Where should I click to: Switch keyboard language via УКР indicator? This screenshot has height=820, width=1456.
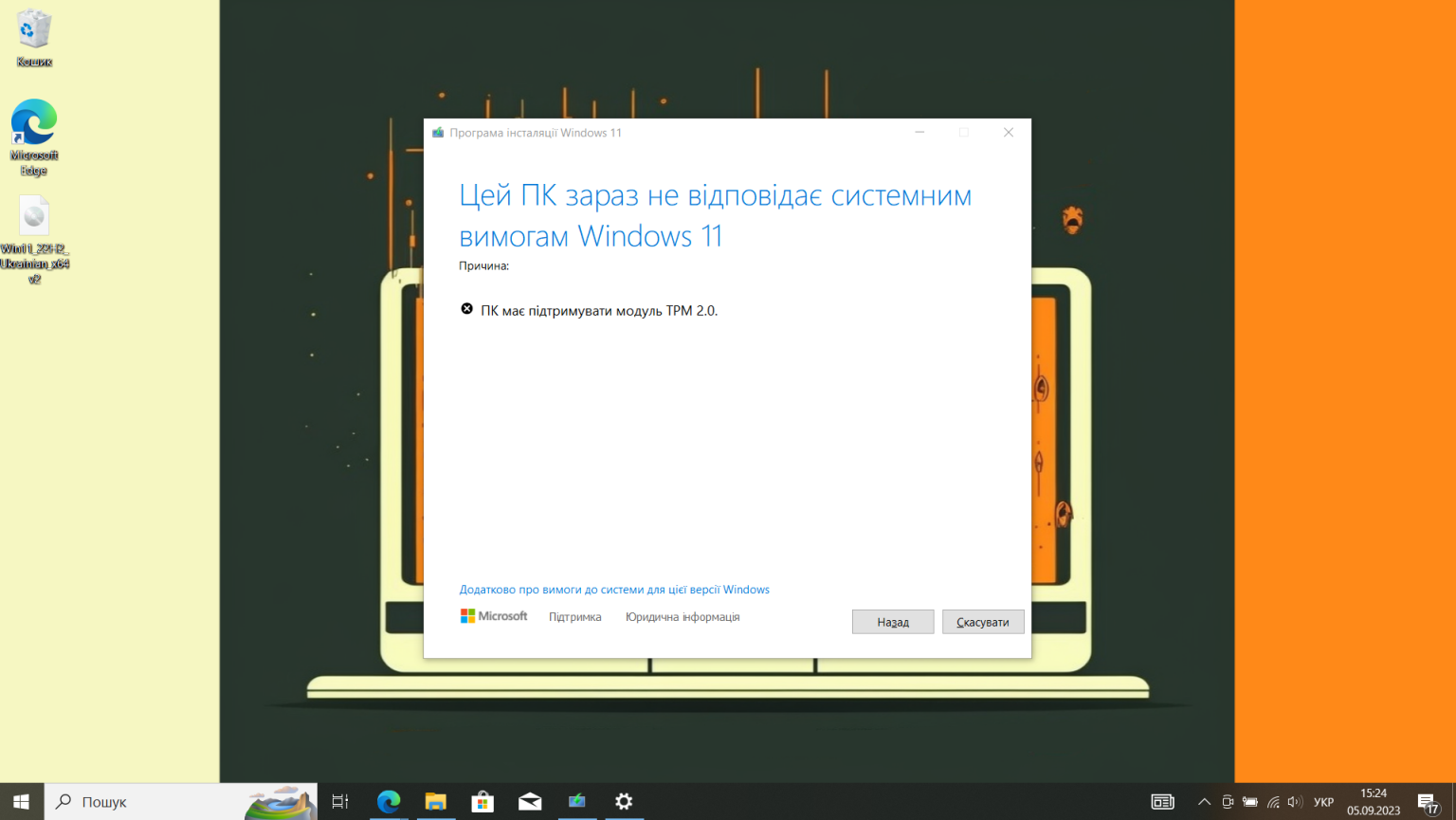pos(1324,801)
